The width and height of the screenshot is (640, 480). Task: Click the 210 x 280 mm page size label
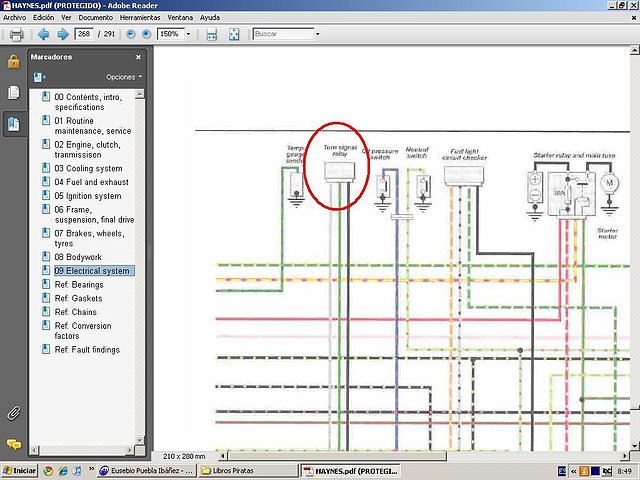pos(184,456)
